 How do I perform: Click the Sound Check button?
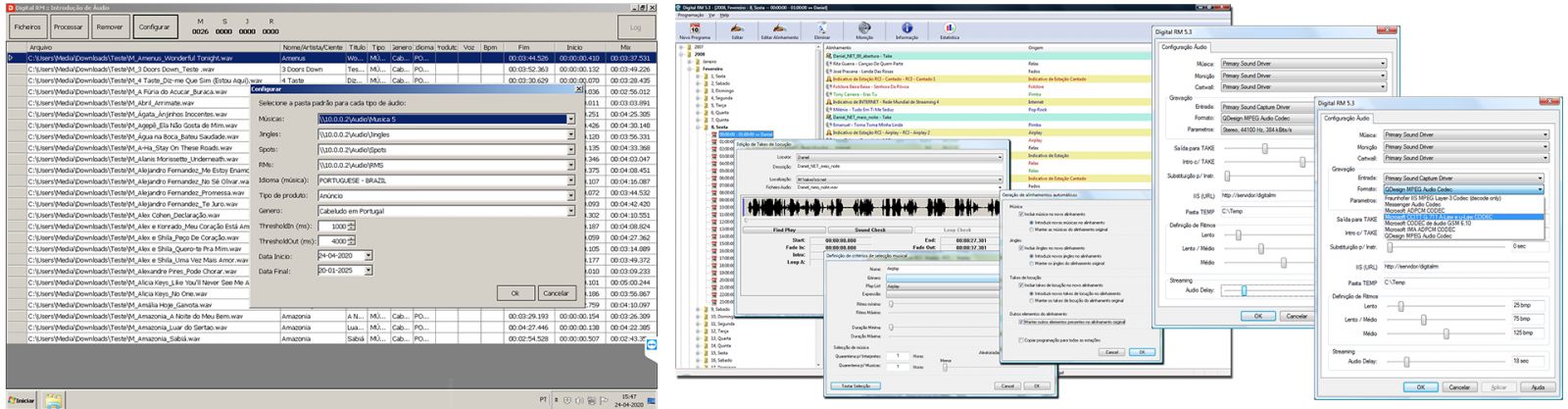(870, 230)
